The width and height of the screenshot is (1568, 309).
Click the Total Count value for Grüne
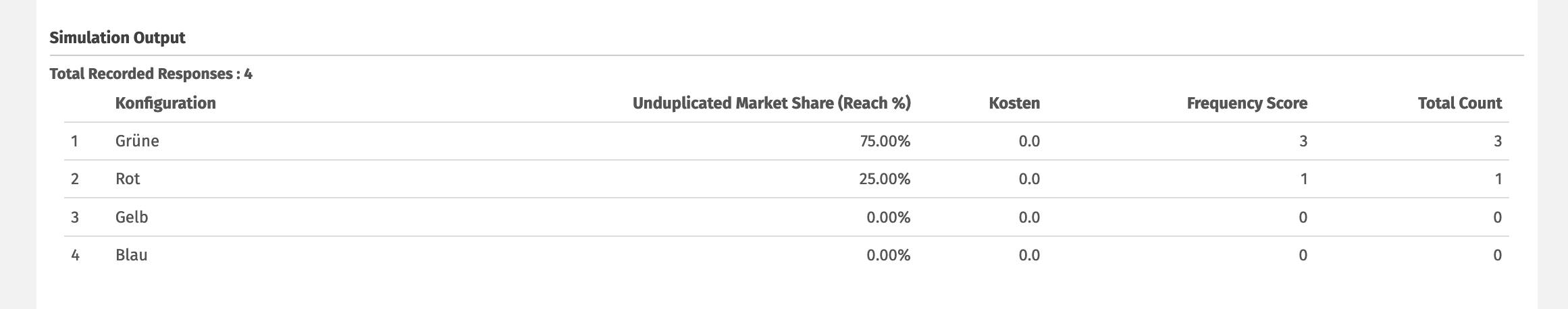1497,141
